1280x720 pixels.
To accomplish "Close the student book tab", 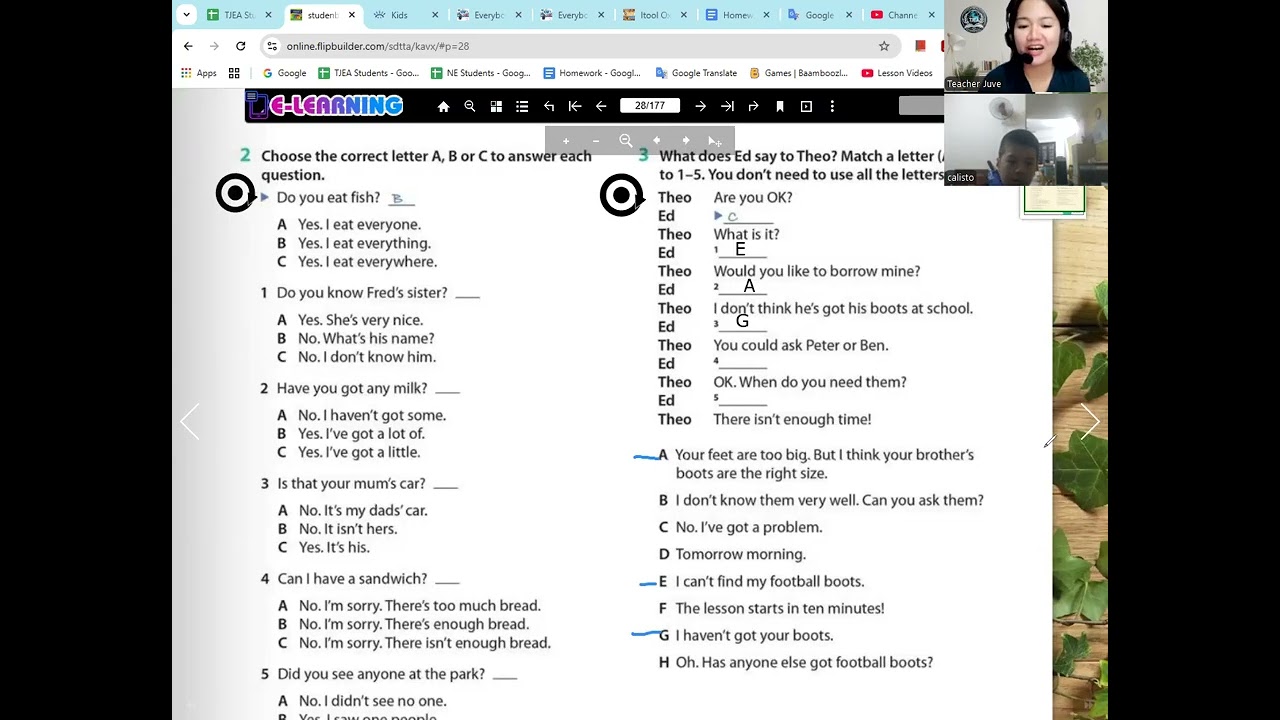I will coord(352,15).
